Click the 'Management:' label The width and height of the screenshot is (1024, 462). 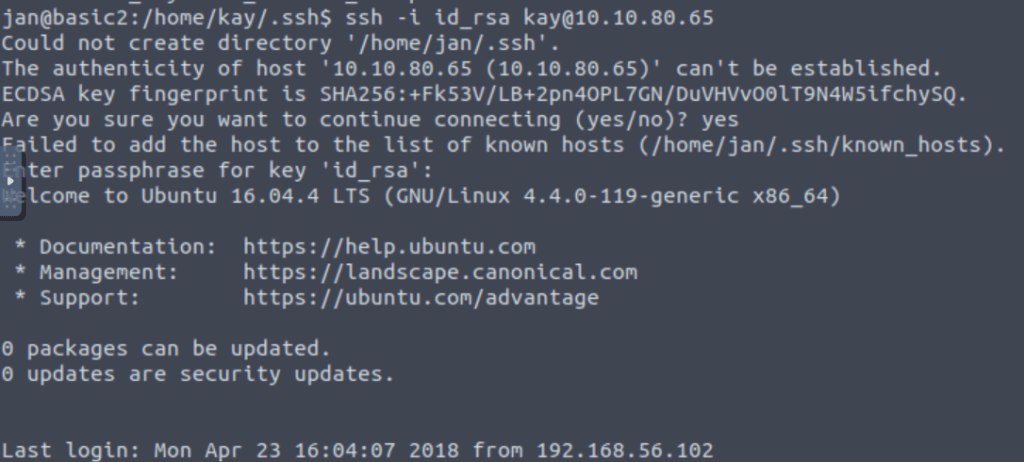coord(102,272)
